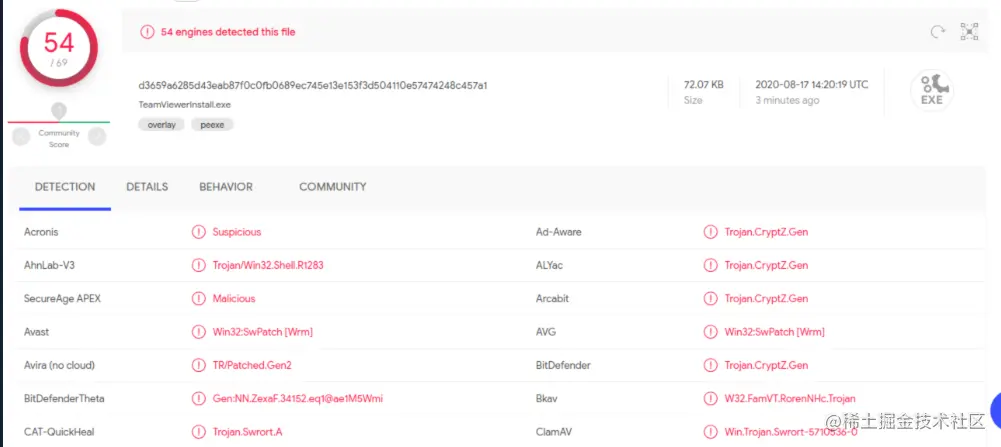Switch to the DETAILS tab
The image size is (1001, 447).
147,187
